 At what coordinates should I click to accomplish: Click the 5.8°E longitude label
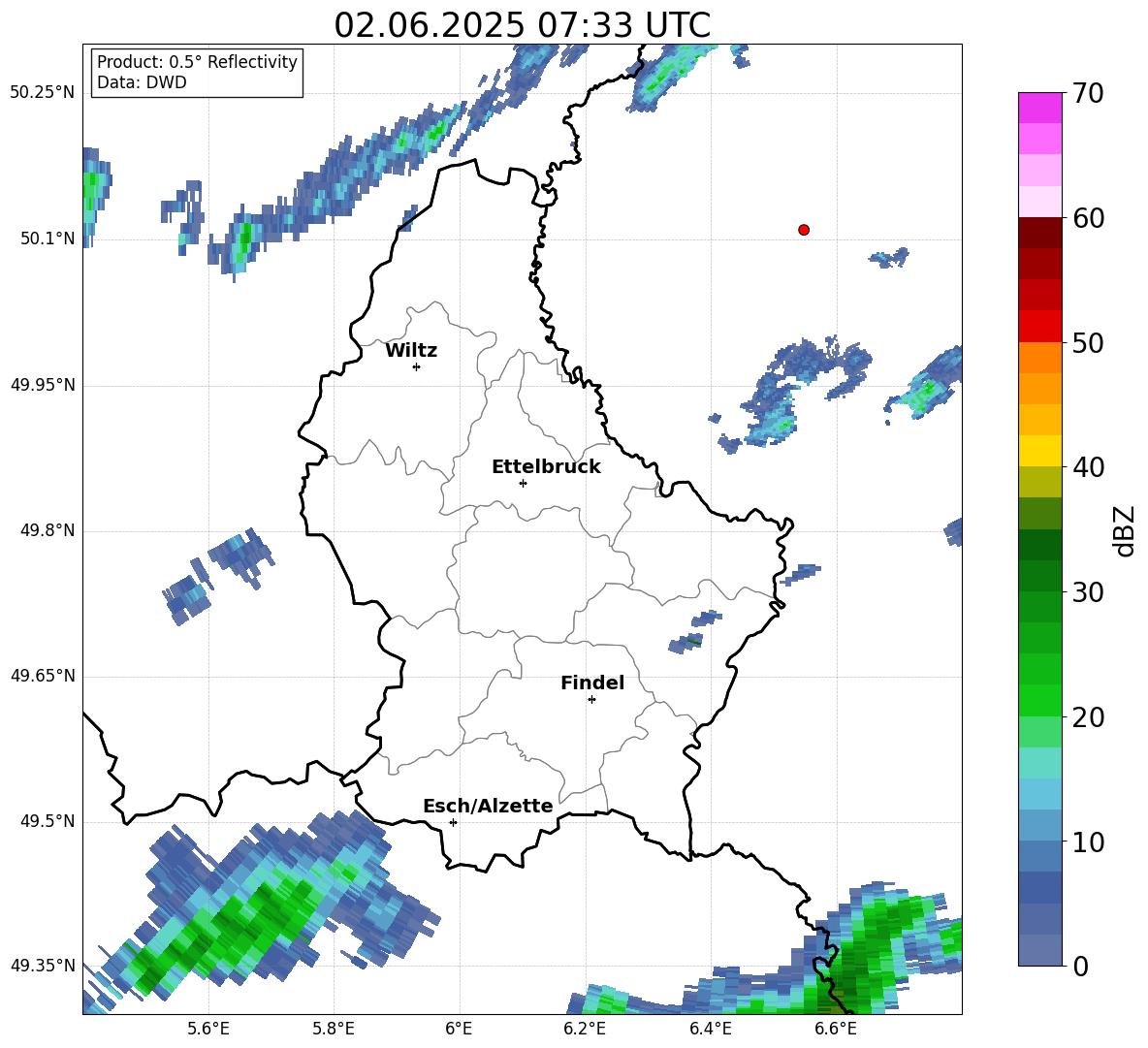334,1029
